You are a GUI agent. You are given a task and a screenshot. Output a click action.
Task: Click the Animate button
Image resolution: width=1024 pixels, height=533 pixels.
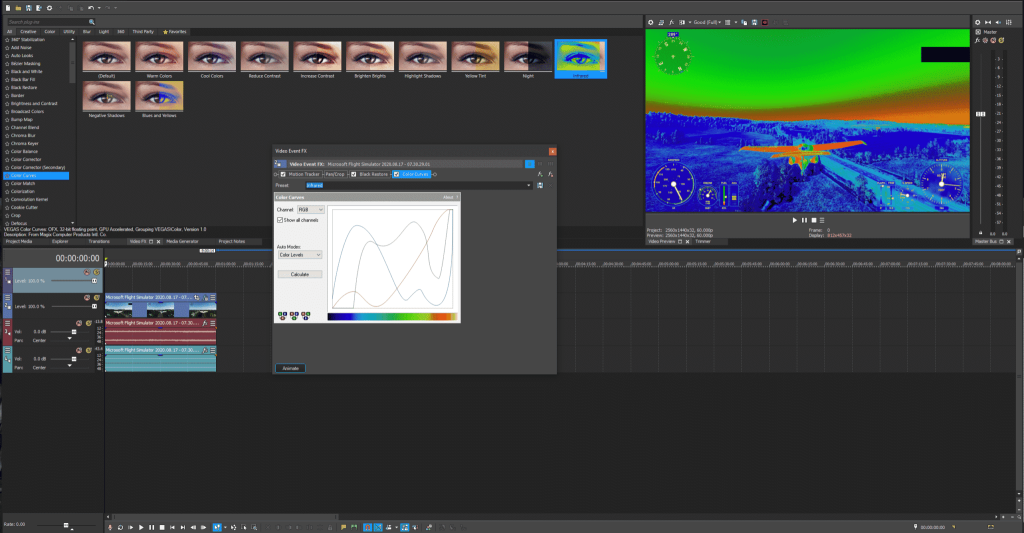click(x=289, y=368)
